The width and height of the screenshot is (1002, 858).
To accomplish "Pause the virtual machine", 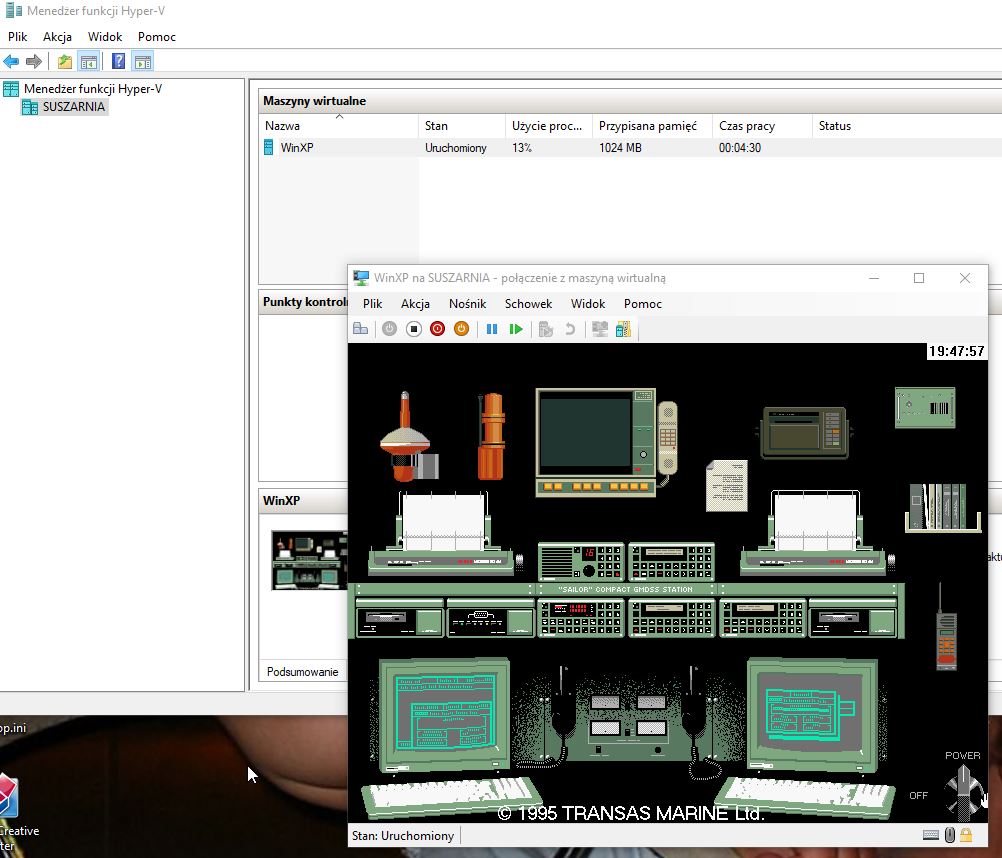I will pos(491,329).
